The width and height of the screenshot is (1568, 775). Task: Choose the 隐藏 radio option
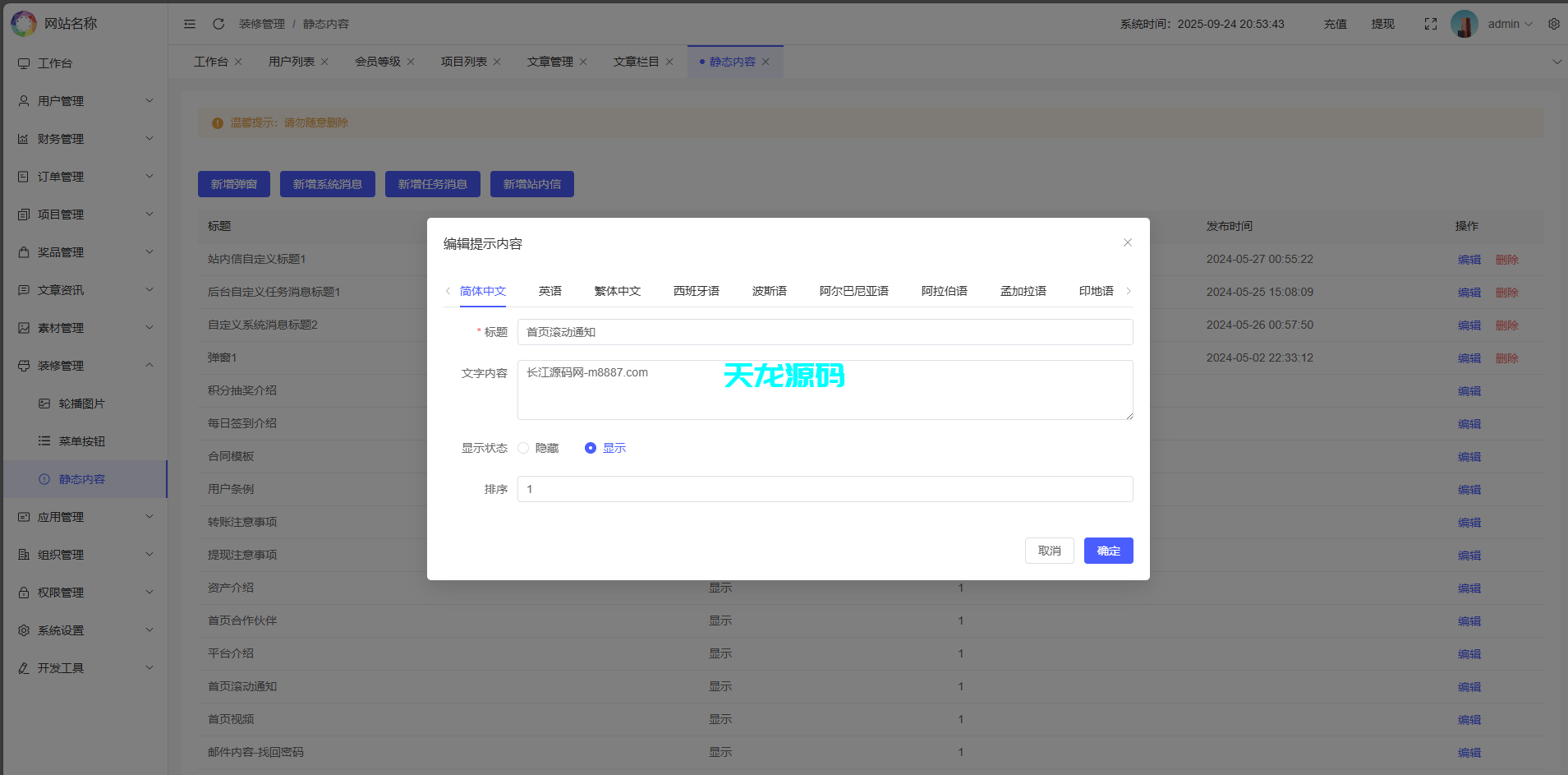[x=523, y=448]
